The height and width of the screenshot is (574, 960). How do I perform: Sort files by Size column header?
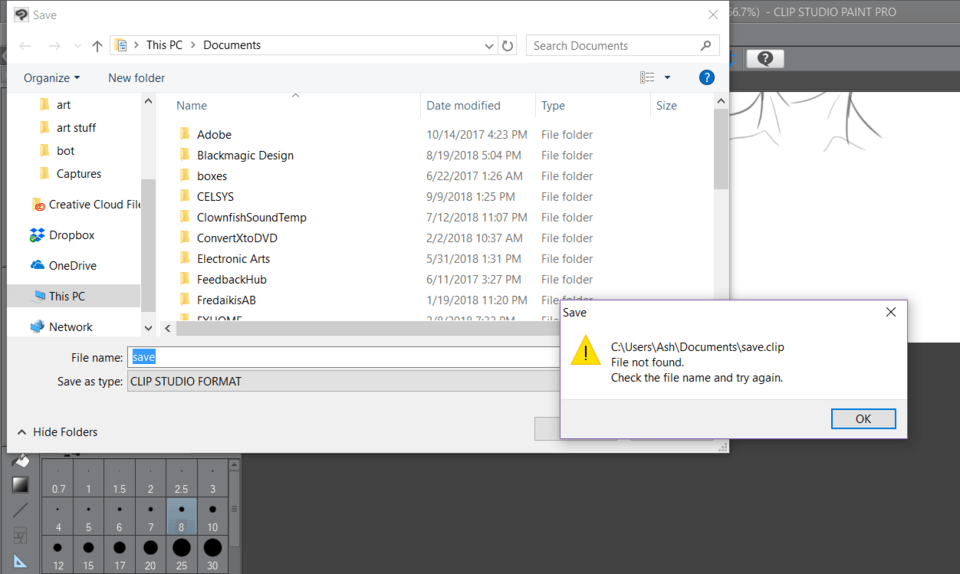tap(666, 105)
